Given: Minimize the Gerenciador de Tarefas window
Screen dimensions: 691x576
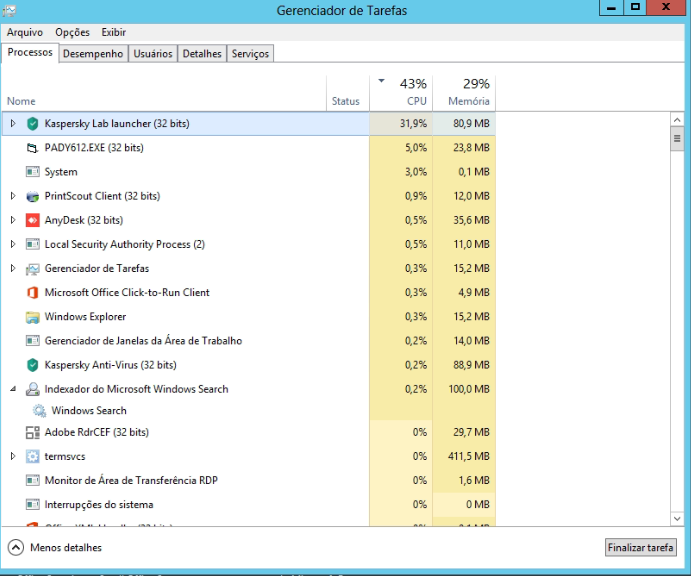Looking at the screenshot, I should click(611, 7).
